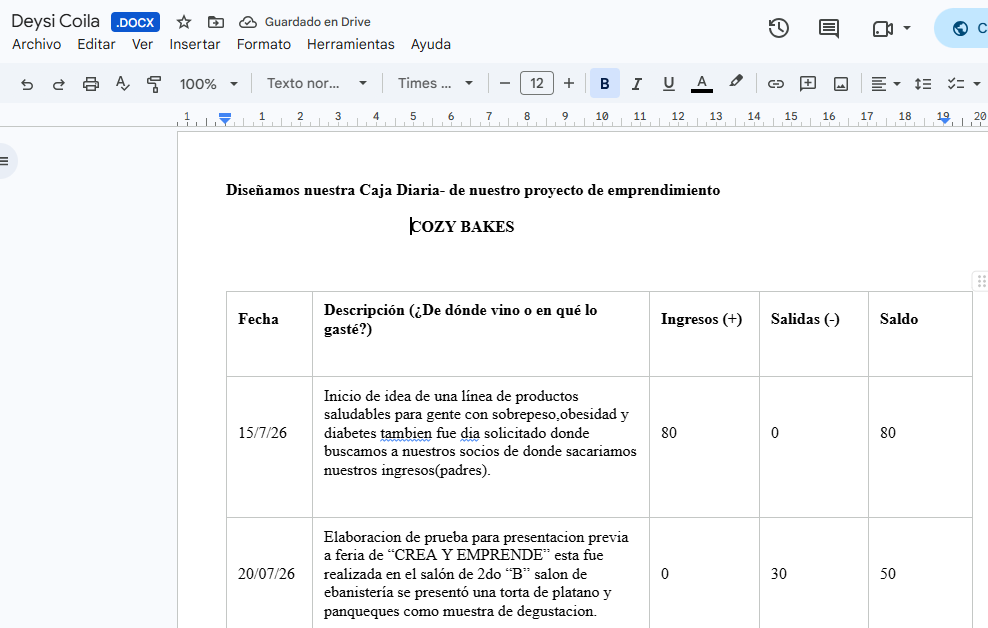Click the font size field
This screenshot has width=988, height=628.
click(537, 83)
